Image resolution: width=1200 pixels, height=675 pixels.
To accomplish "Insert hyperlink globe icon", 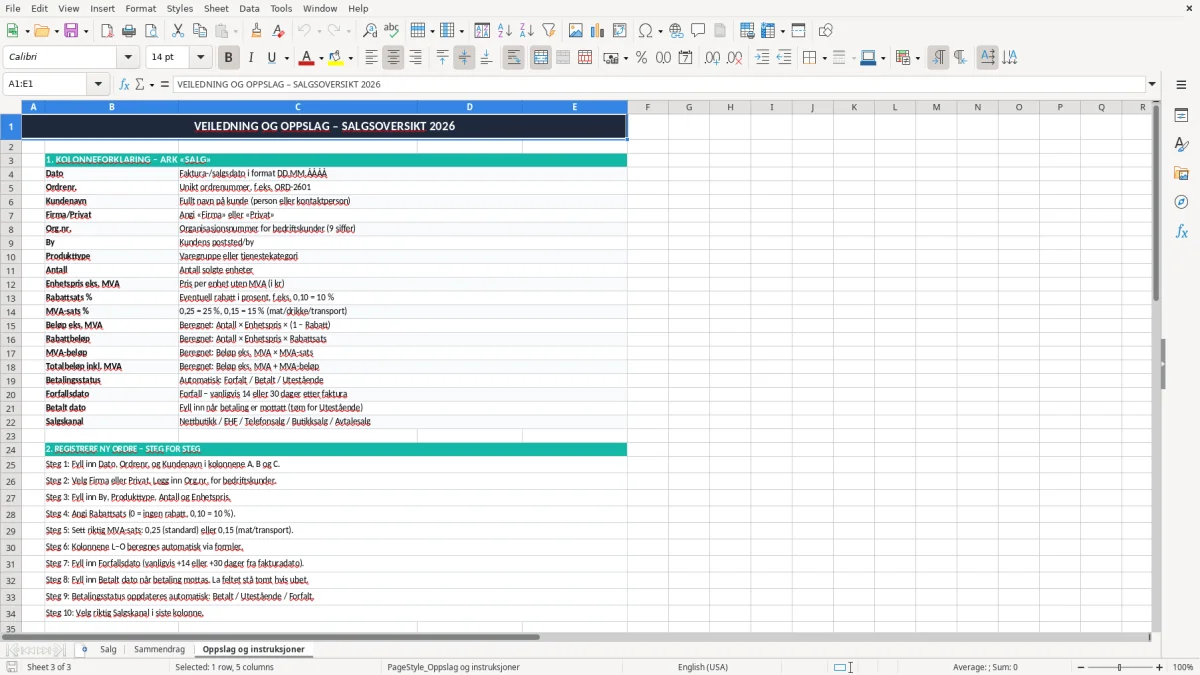I will point(676,31).
